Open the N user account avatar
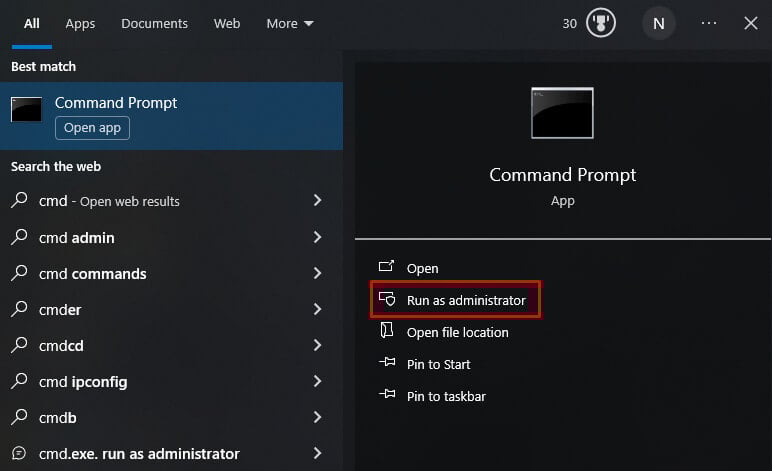The width and height of the screenshot is (772, 471). (658, 23)
